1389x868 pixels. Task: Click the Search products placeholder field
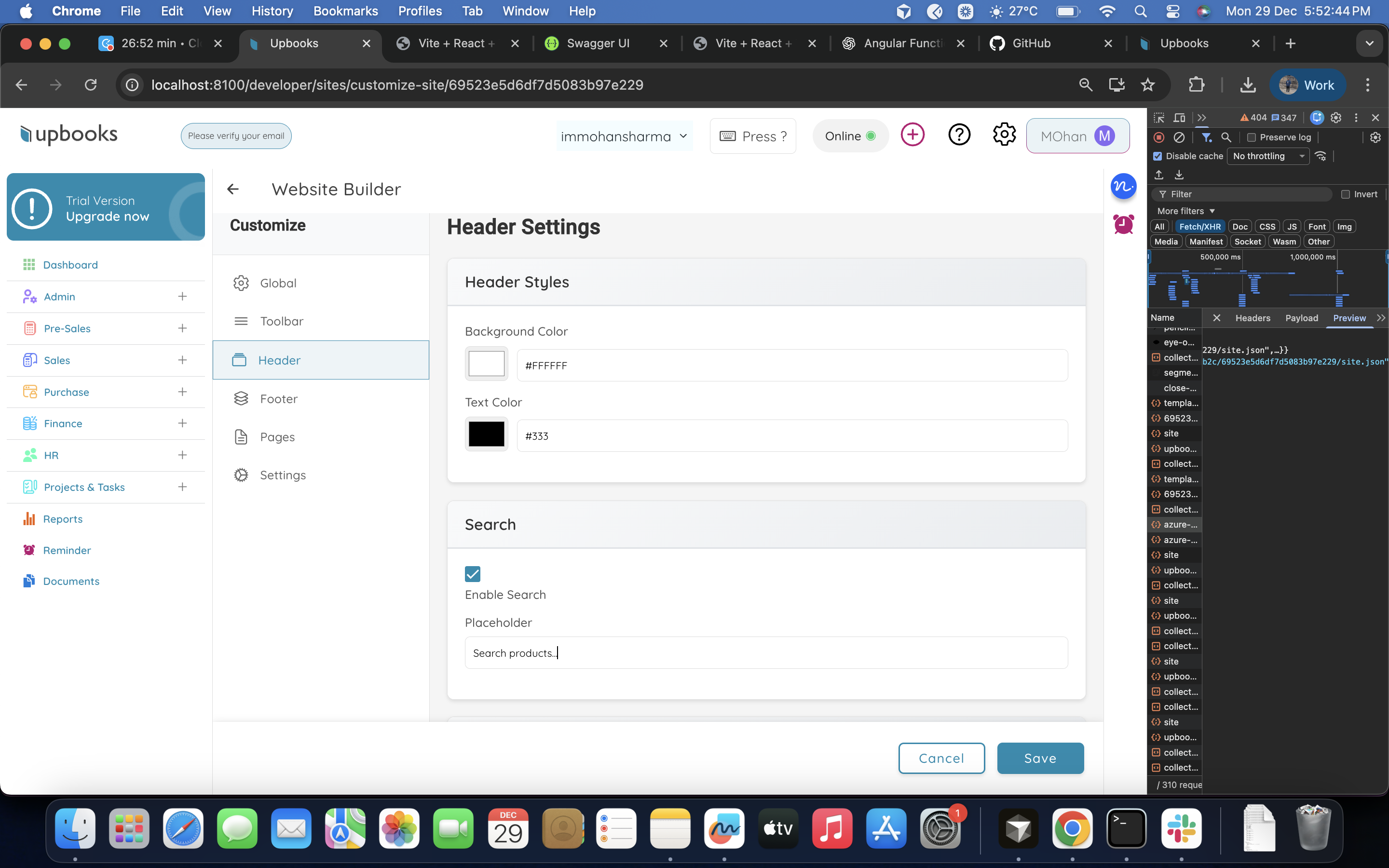766,652
